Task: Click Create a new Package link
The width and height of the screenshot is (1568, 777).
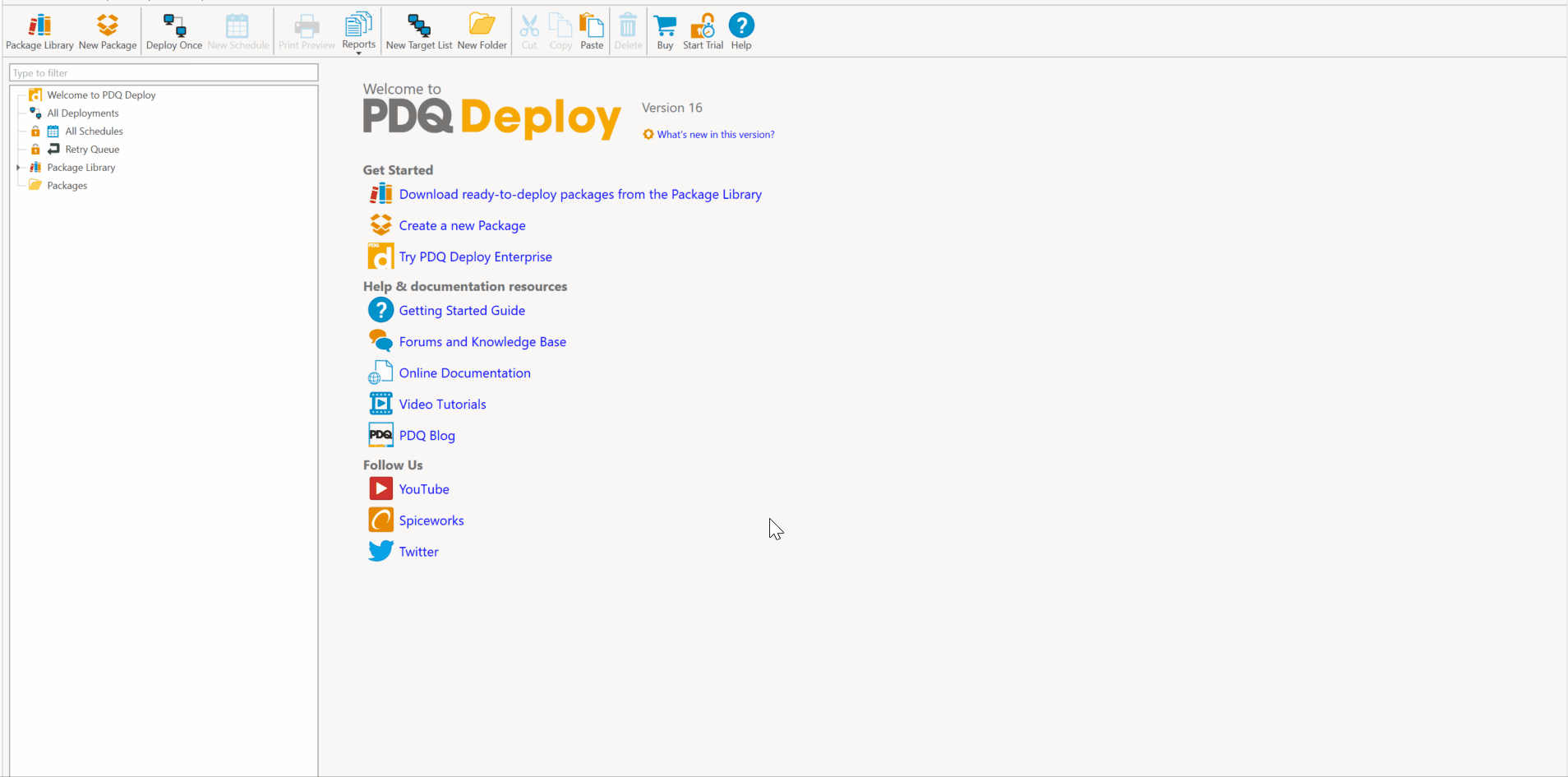Action: [462, 226]
